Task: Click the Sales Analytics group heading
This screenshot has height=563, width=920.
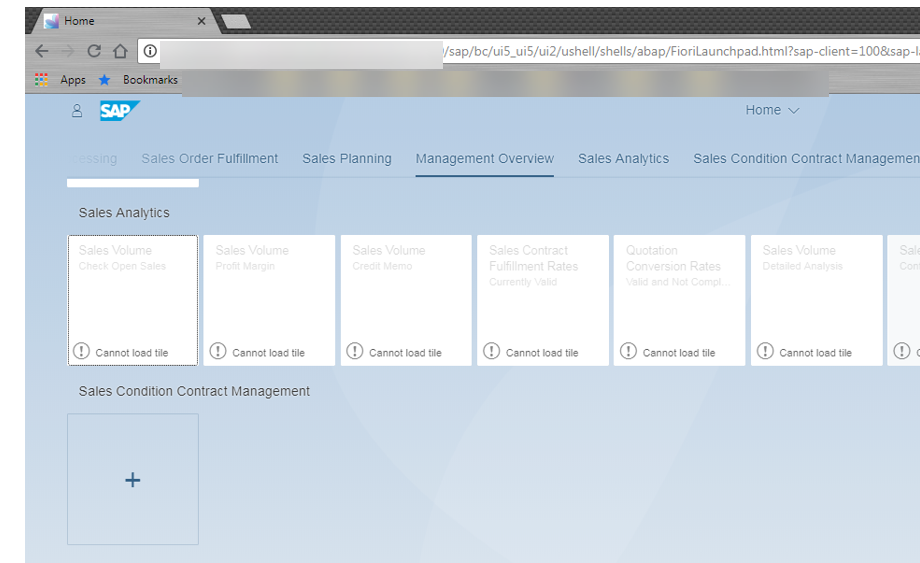Action: coord(124,213)
